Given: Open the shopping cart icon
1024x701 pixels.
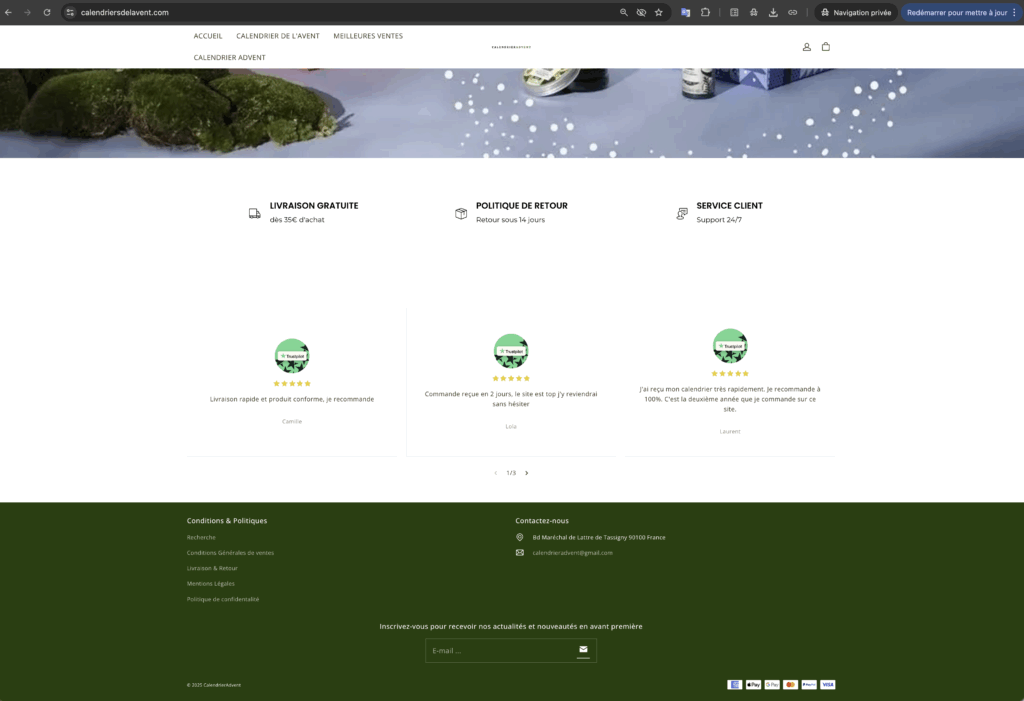Looking at the screenshot, I should coord(825,47).
